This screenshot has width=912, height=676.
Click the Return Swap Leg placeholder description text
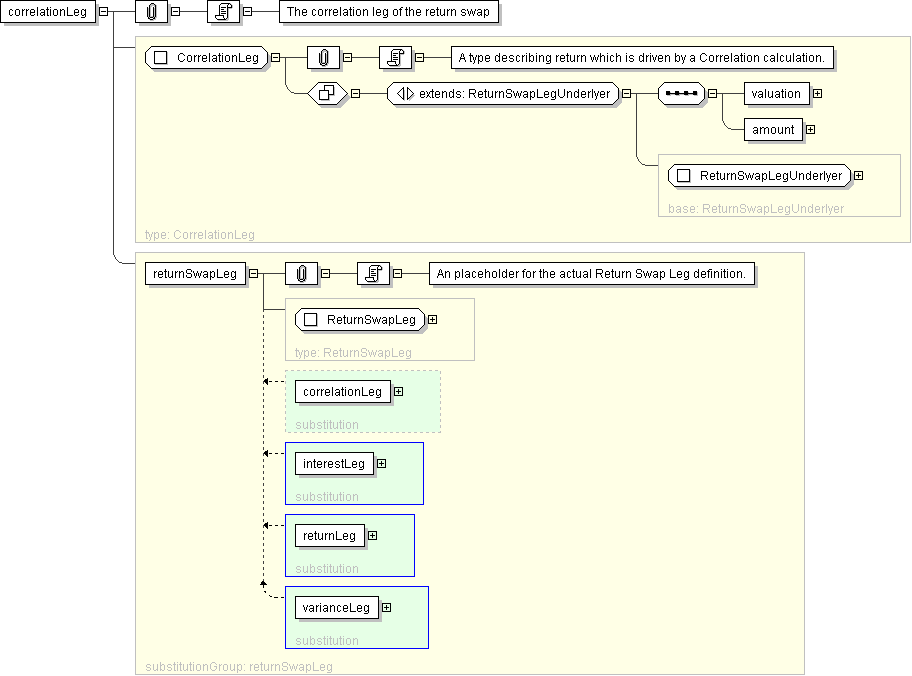coord(592,274)
